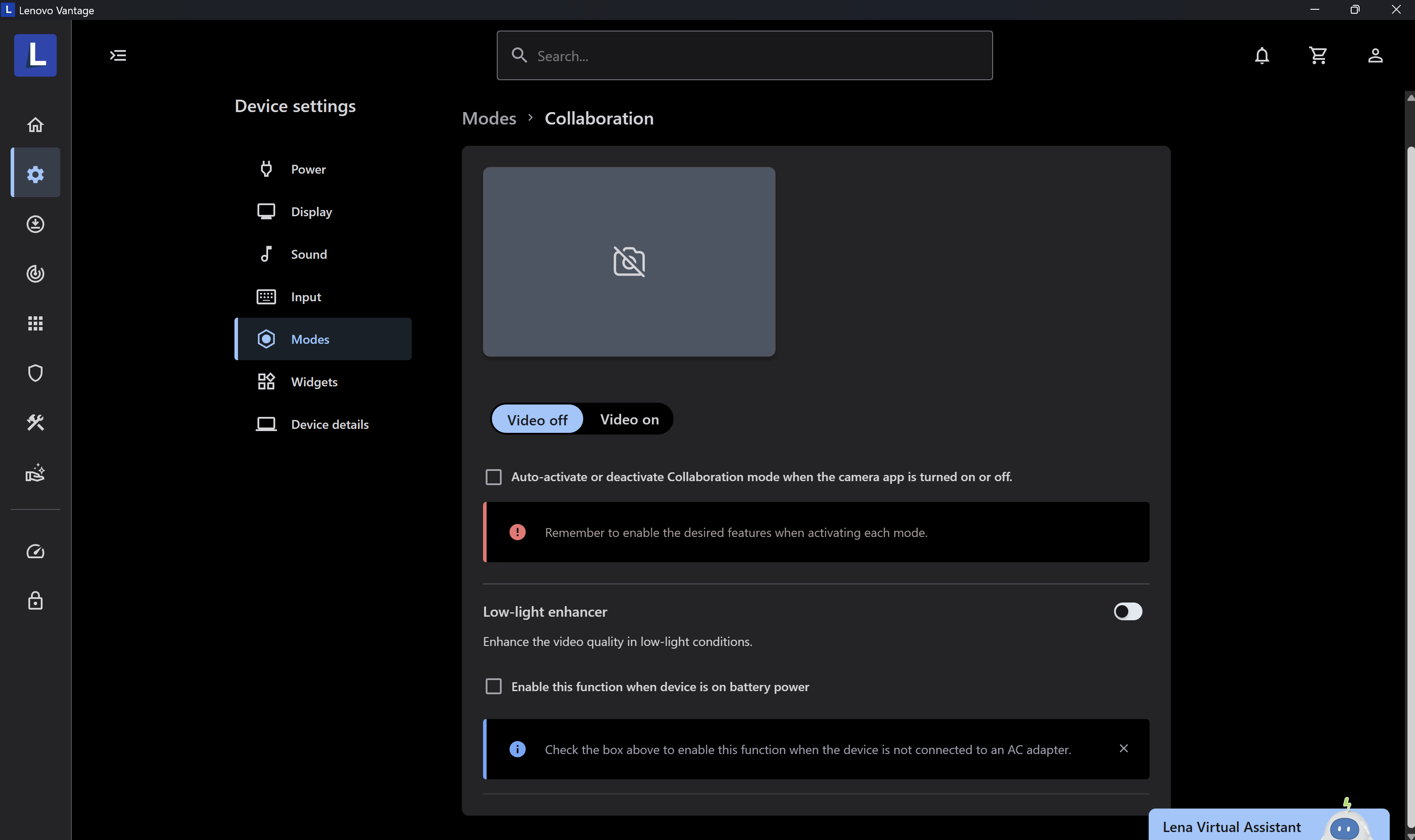Image resolution: width=1415 pixels, height=840 pixels.
Task: Click the user account profile icon
Action: pos(1375,55)
